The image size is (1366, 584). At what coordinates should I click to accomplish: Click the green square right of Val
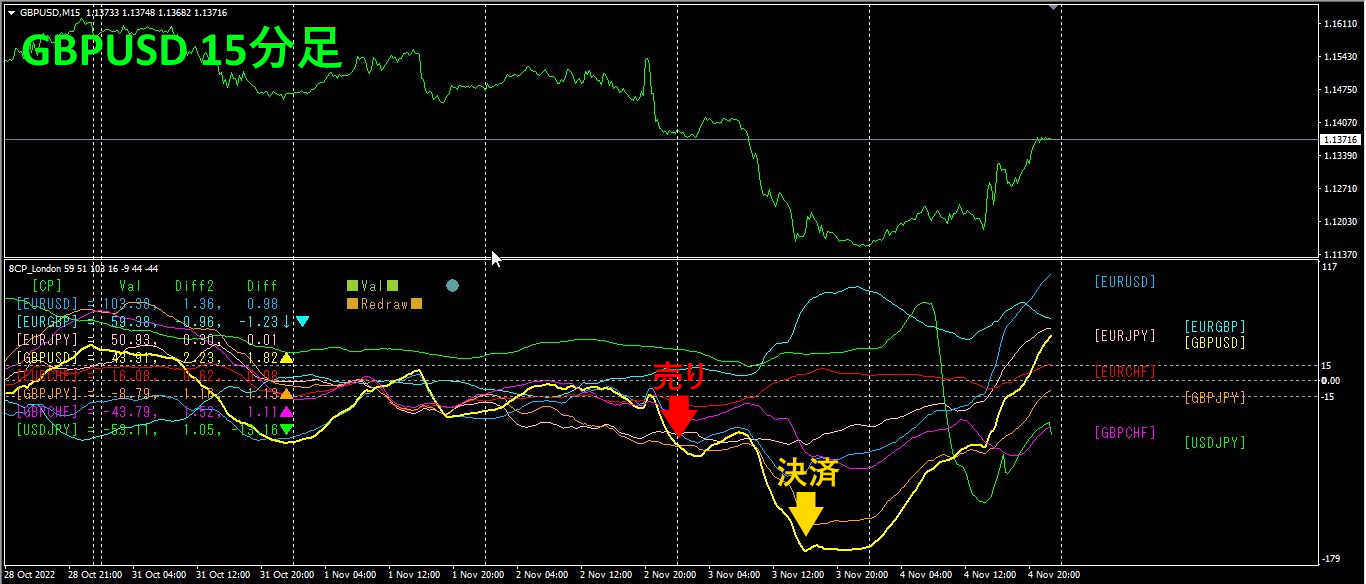click(392, 286)
